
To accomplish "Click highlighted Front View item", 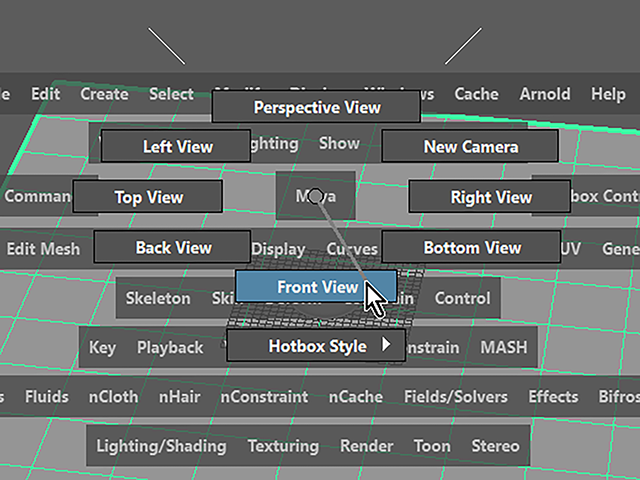I will 316,287.
